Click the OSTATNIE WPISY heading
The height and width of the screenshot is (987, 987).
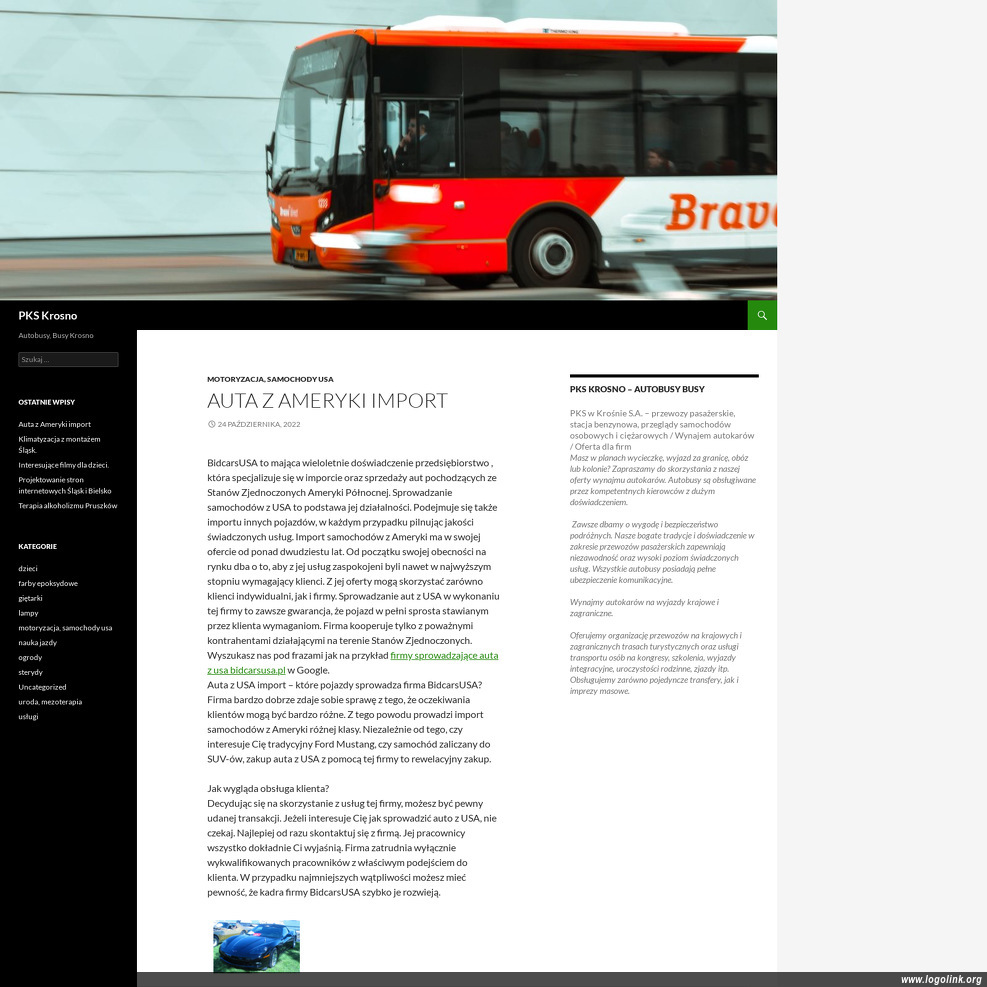[x=47, y=402]
